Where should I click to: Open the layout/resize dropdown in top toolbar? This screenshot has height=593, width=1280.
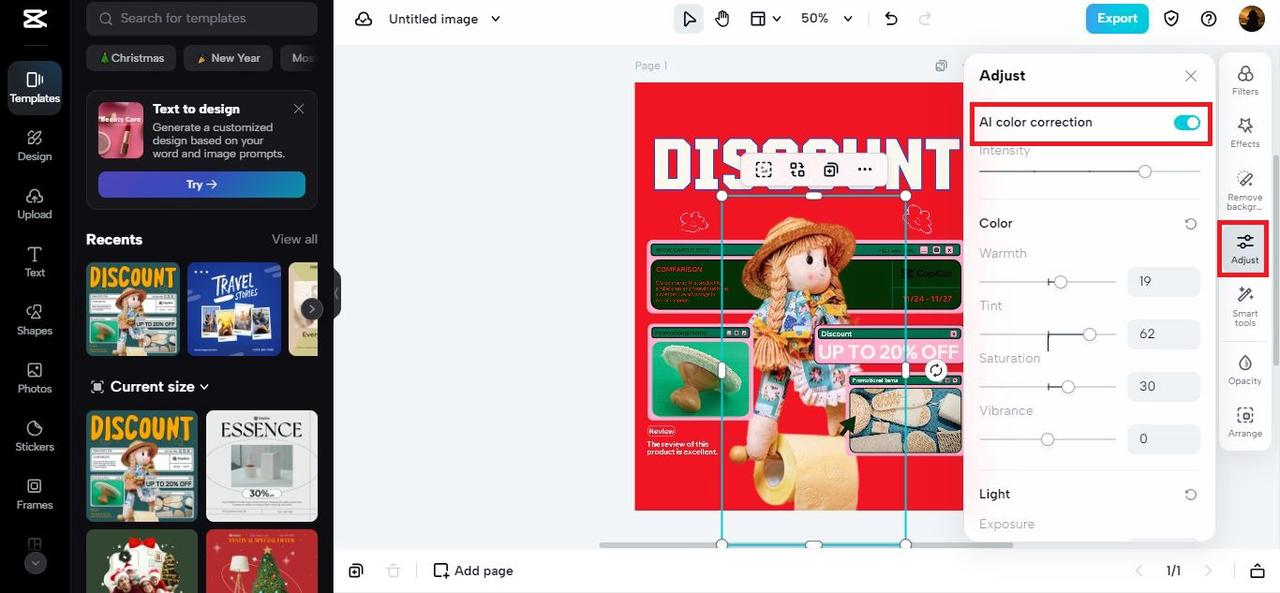click(x=766, y=19)
